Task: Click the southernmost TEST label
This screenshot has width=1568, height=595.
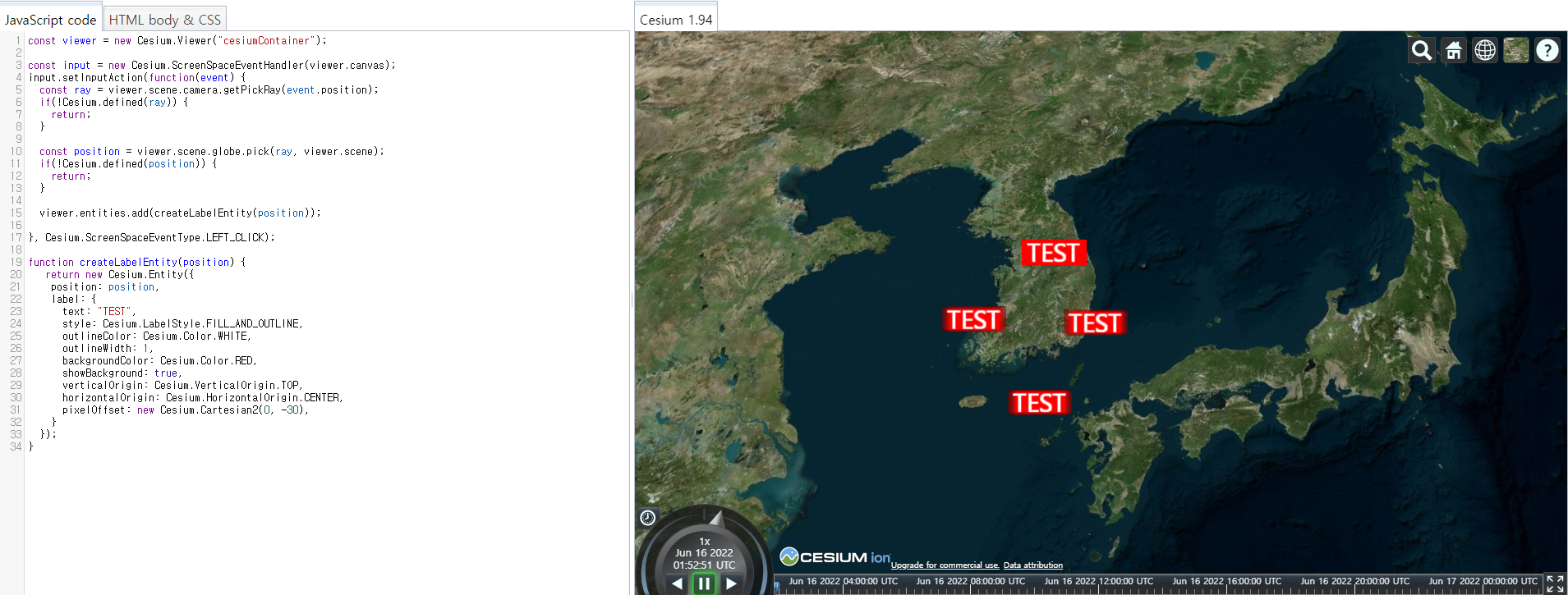Action: [1040, 403]
